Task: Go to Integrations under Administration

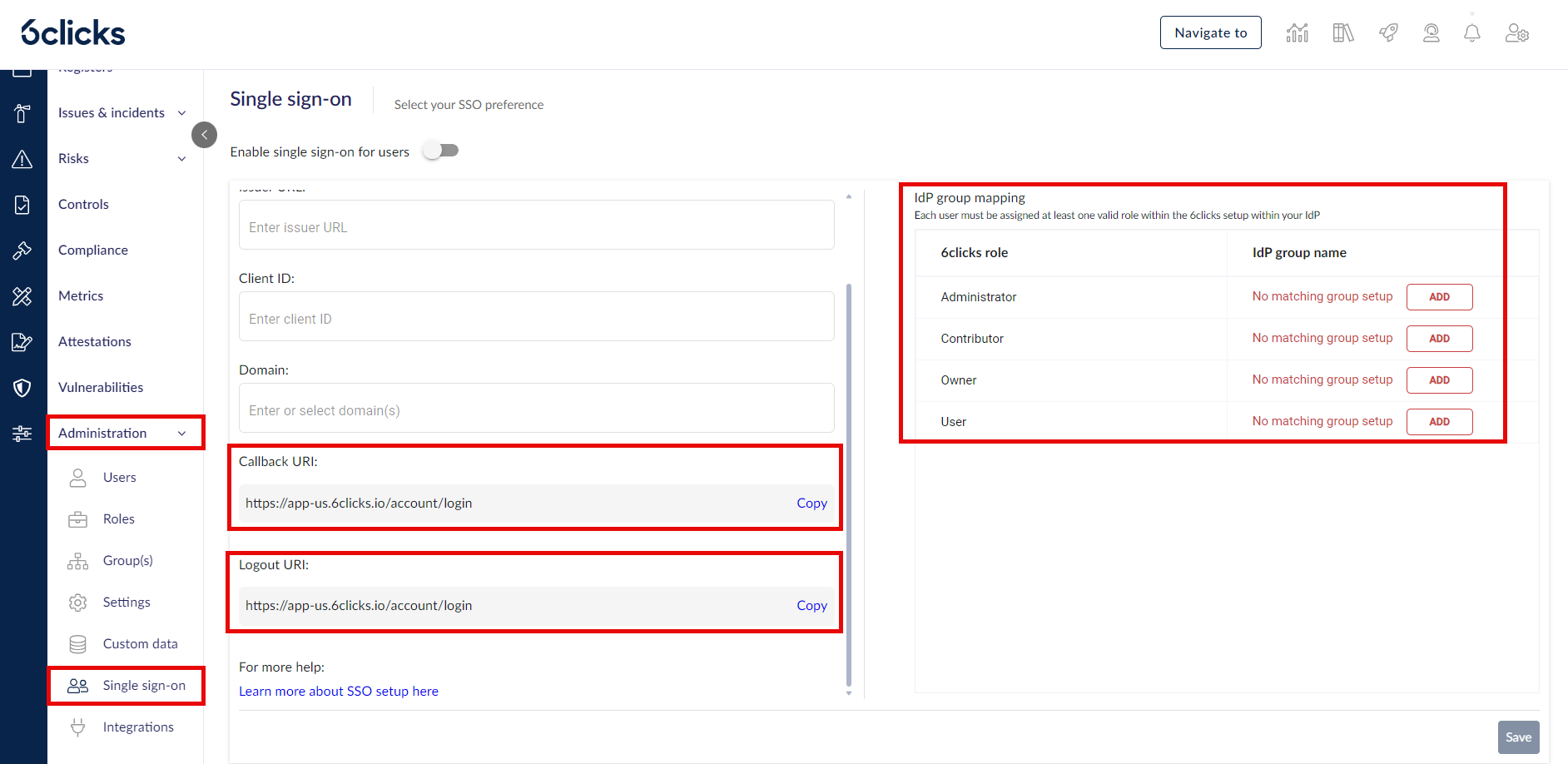Action: [x=138, y=727]
